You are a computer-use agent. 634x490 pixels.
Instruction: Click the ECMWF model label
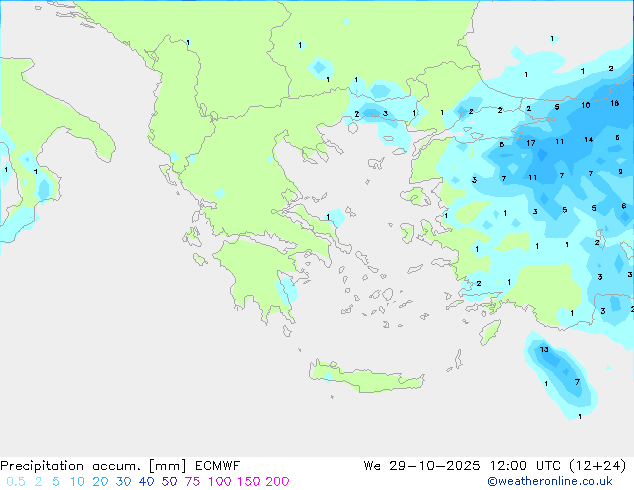pos(218,466)
